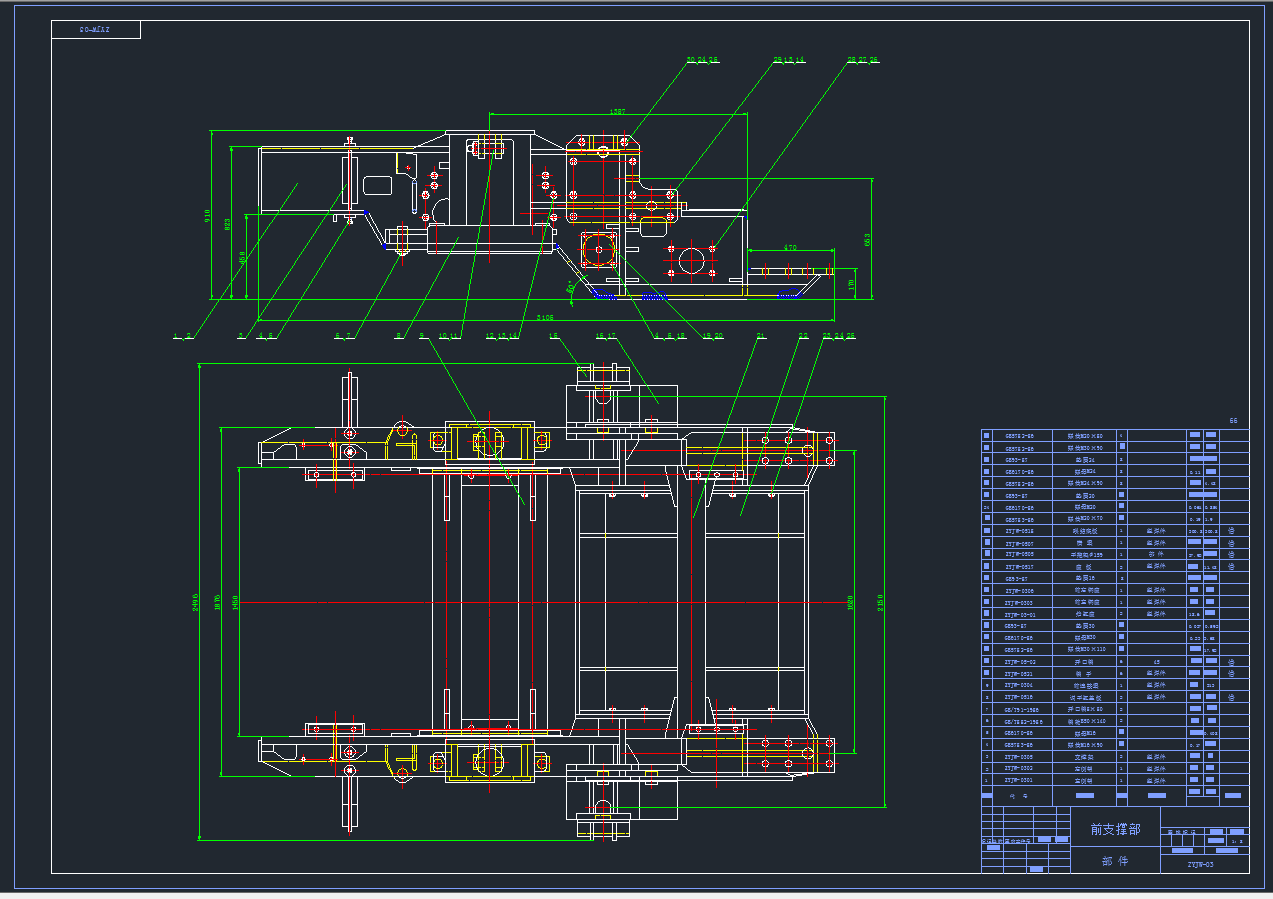Screen dimensions: 1273x899
Task: Select the 2150 width dimension
Action: click(x=881, y=602)
